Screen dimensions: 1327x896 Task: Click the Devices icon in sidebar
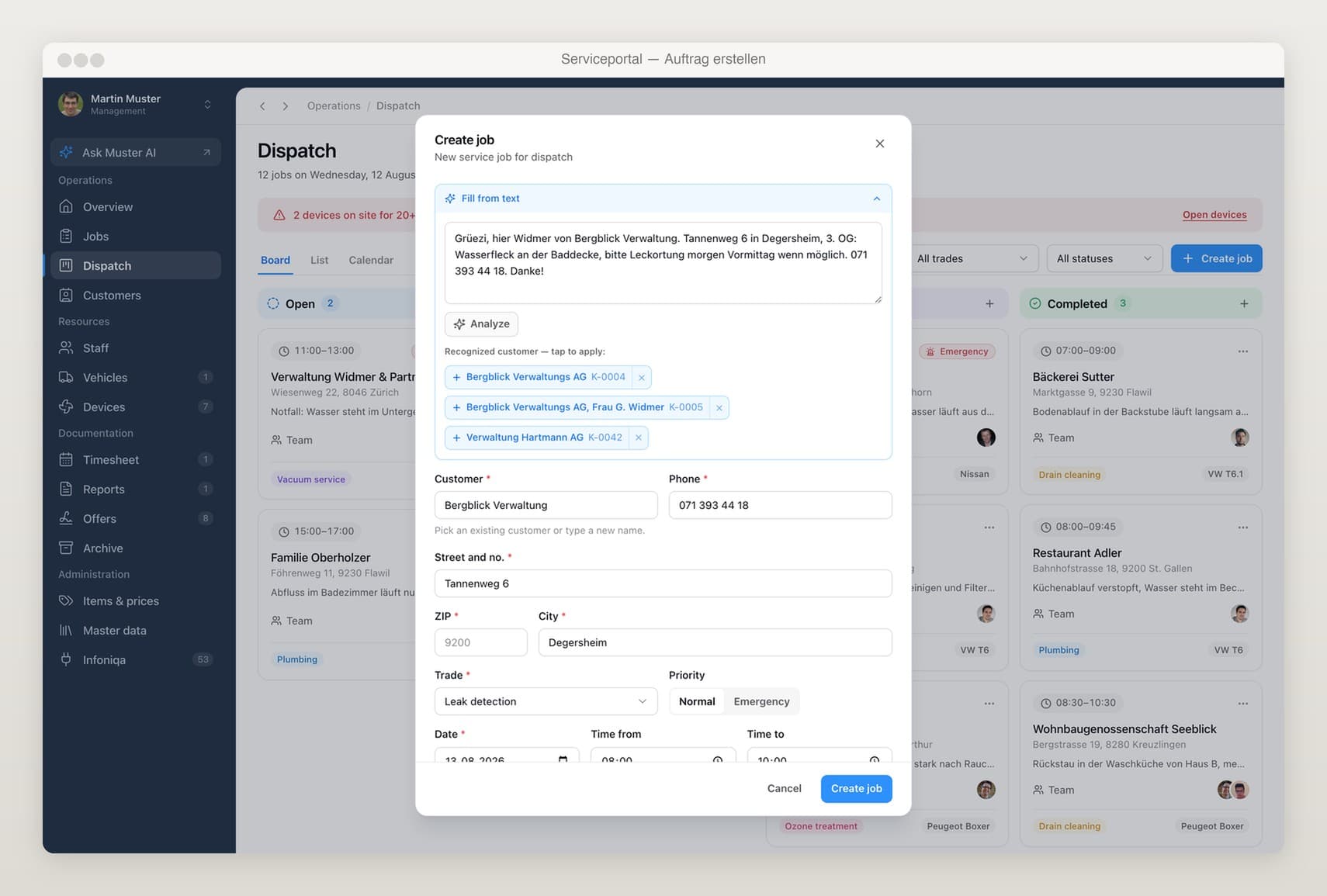66,406
